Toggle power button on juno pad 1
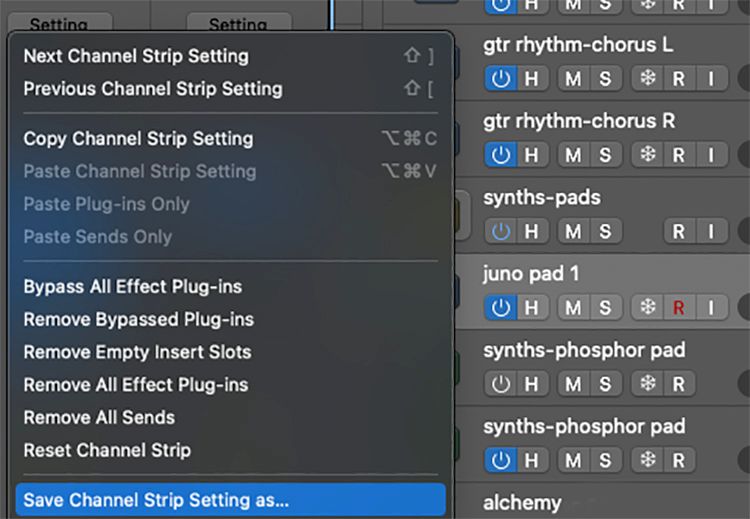 coord(500,307)
